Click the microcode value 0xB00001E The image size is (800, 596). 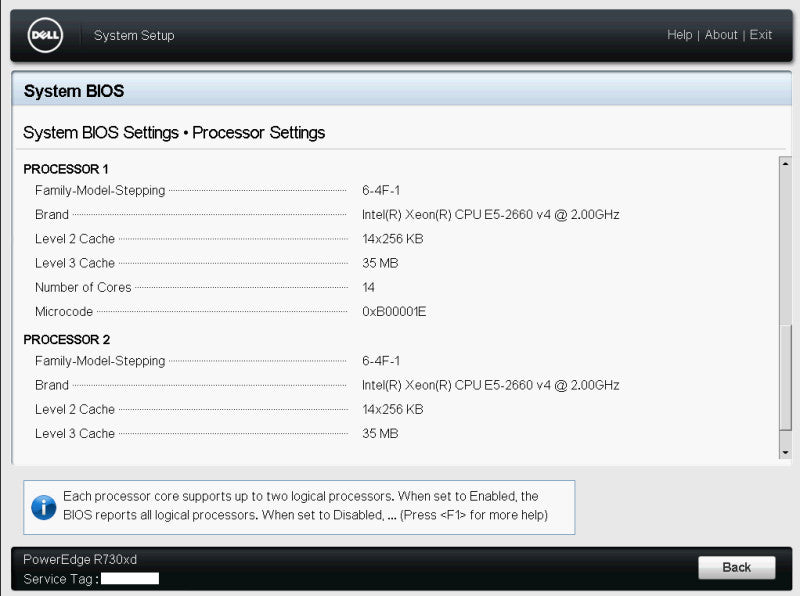pyautogui.click(x=394, y=311)
